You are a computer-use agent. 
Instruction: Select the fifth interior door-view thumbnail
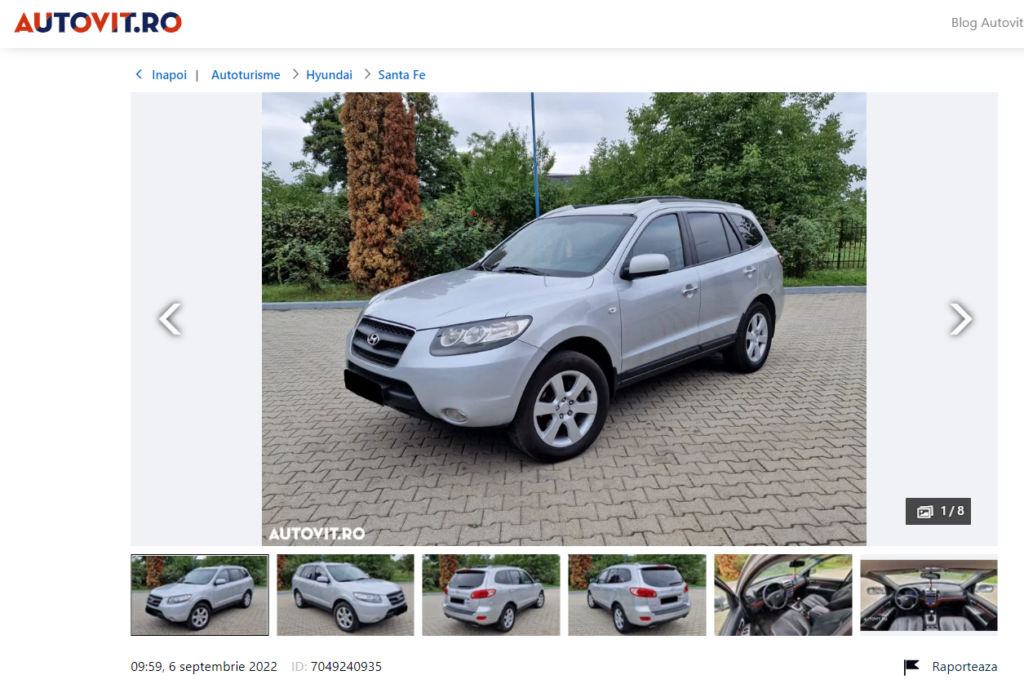(783, 594)
